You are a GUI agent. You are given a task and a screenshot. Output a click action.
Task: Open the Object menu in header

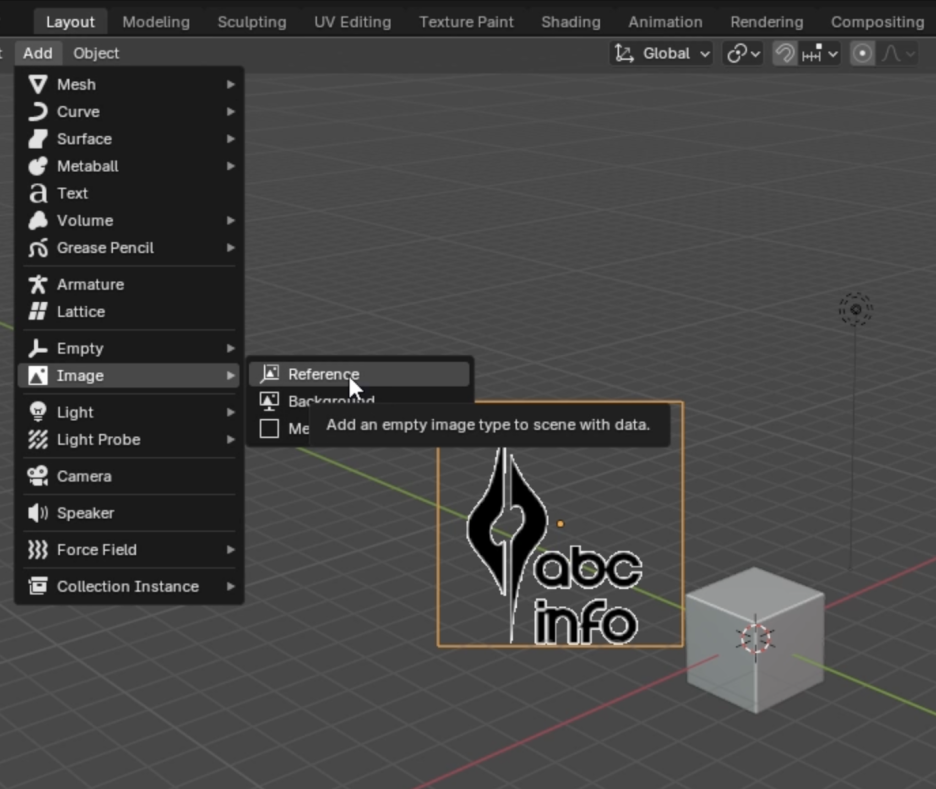coord(96,53)
